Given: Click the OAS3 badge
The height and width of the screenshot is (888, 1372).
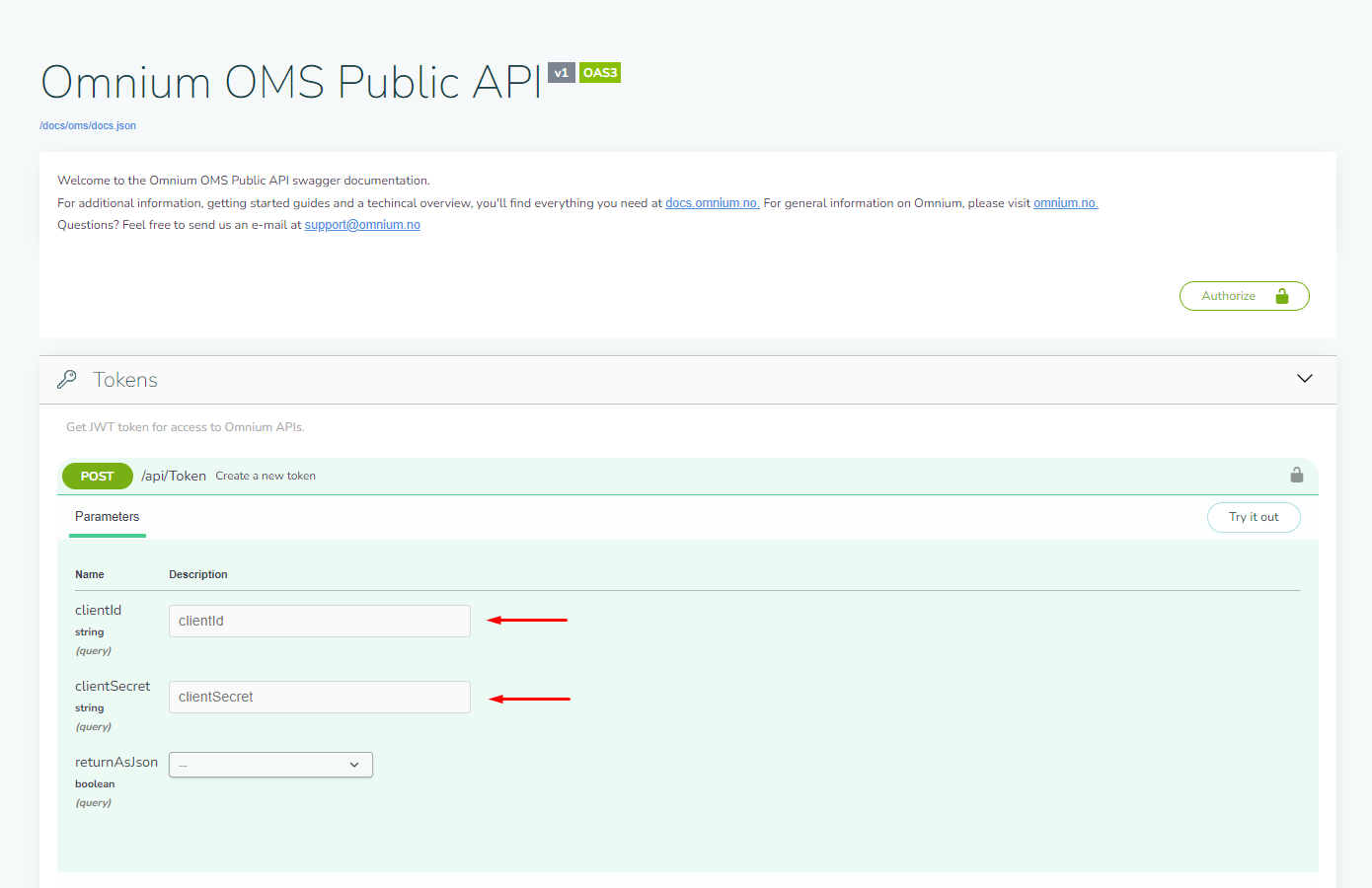Looking at the screenshot, I should pos(600,72).
